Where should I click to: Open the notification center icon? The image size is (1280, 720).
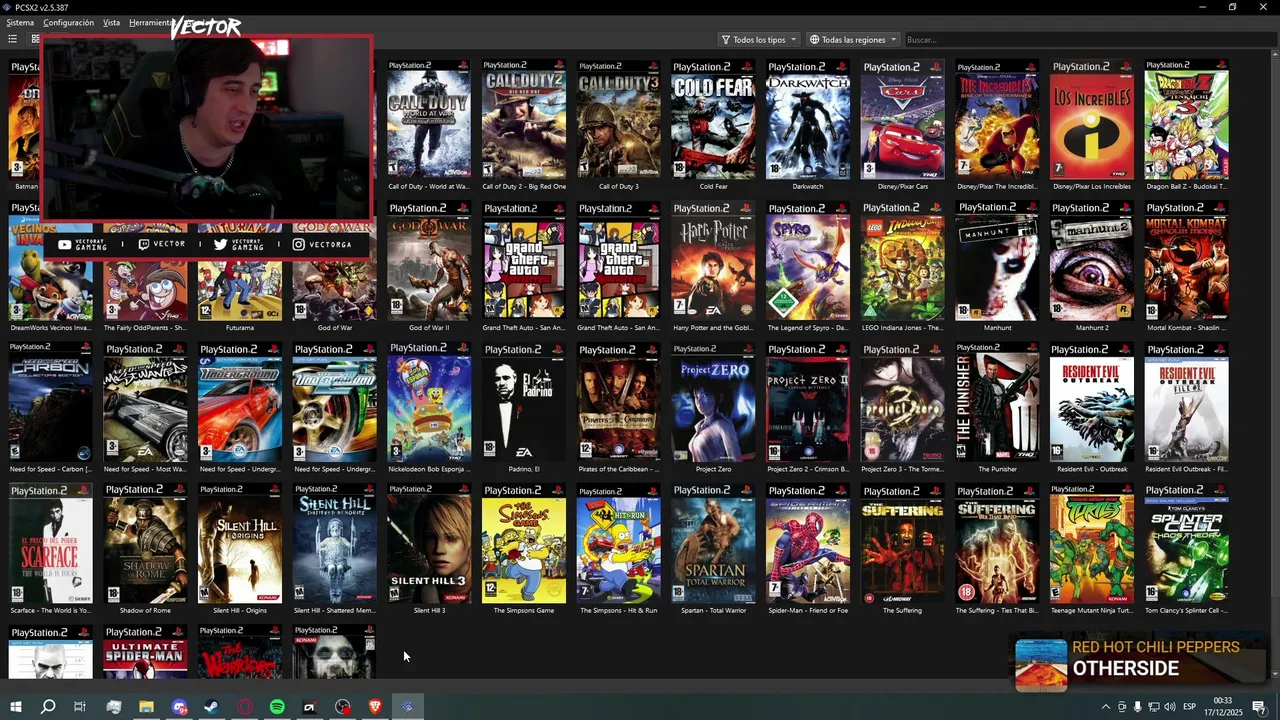click(1259, 707)
